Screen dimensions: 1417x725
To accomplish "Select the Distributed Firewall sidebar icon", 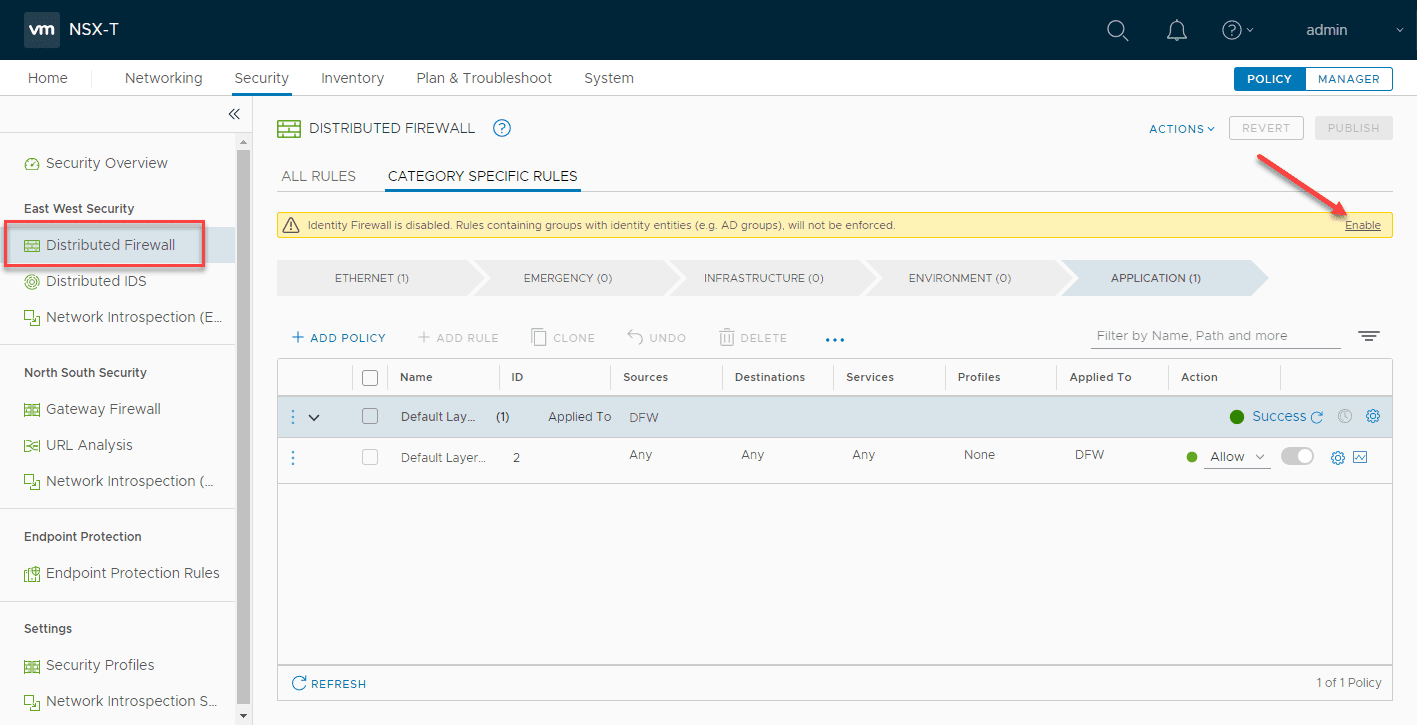I will tap(31, 244).
